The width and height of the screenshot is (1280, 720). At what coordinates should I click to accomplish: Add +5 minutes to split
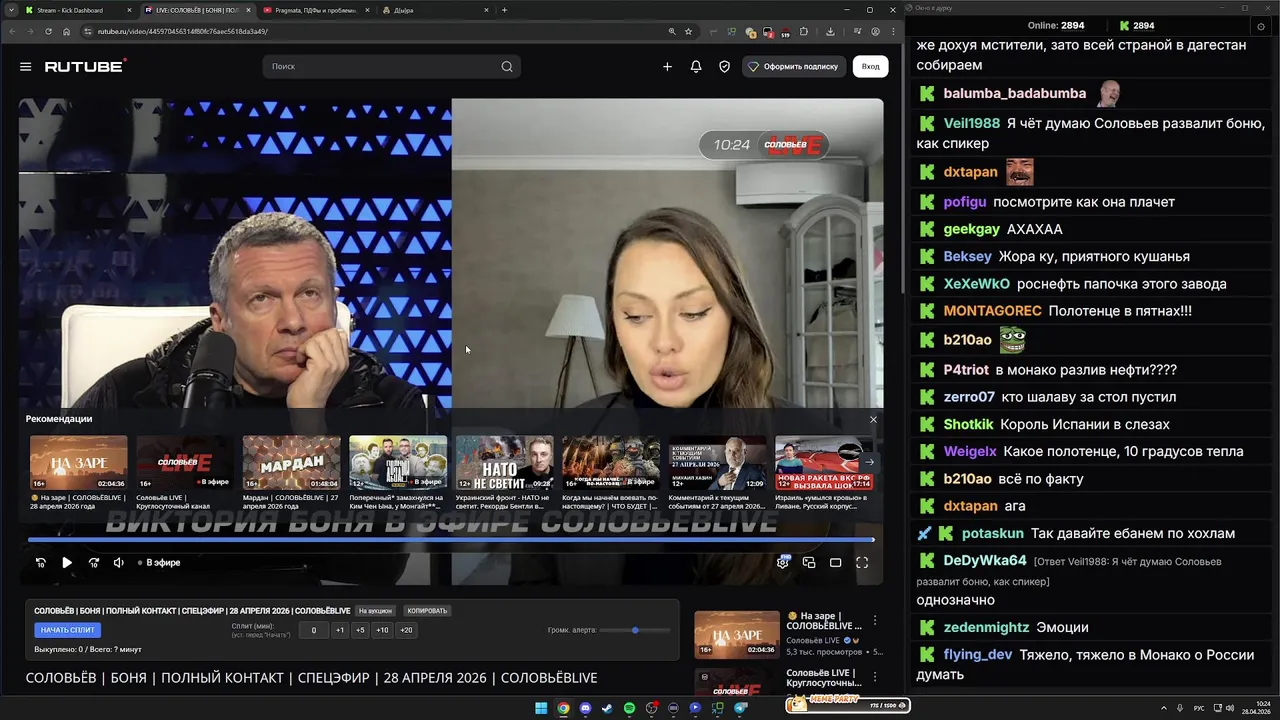click(x=360, y=630)
